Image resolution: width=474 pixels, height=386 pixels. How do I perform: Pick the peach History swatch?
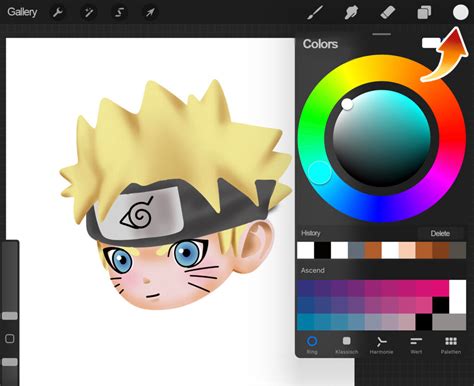(407, 250)
